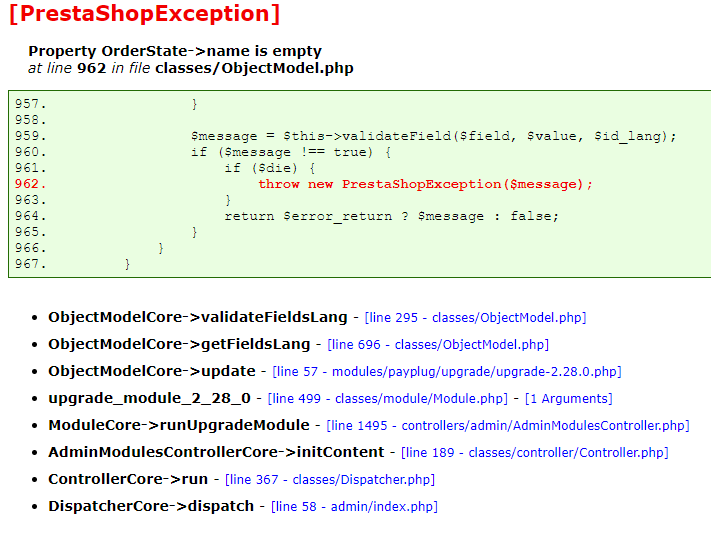Open the line 499 classes/module/Module.php link

388,399
